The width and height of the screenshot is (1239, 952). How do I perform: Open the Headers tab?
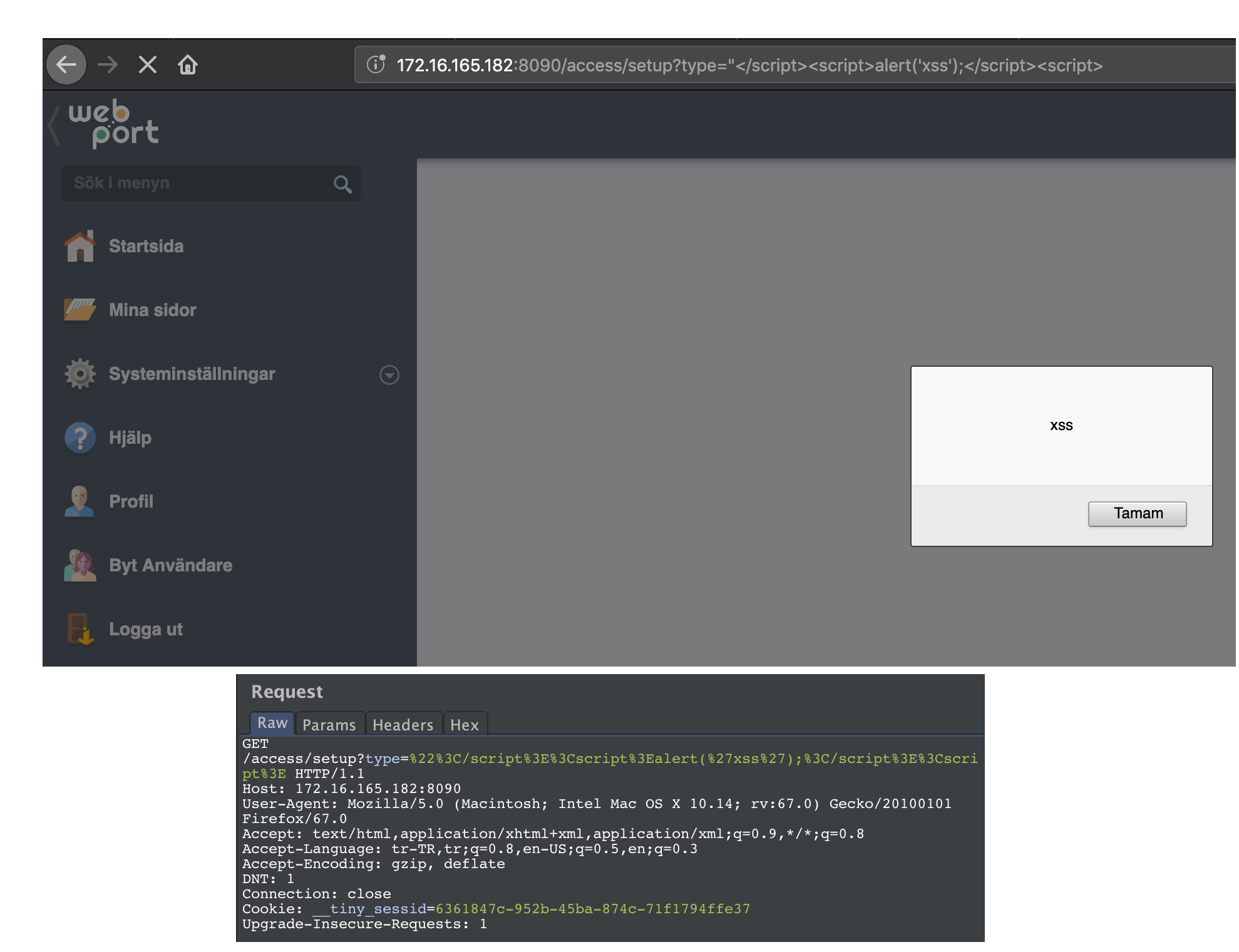[403, 725]
